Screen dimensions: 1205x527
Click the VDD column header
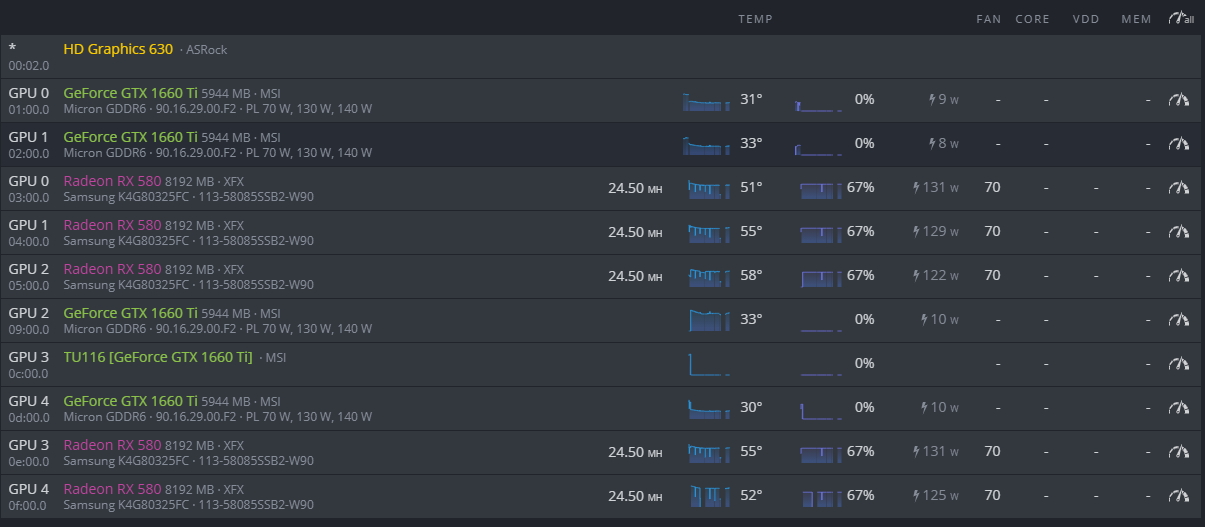click(x=1085, y=19)
